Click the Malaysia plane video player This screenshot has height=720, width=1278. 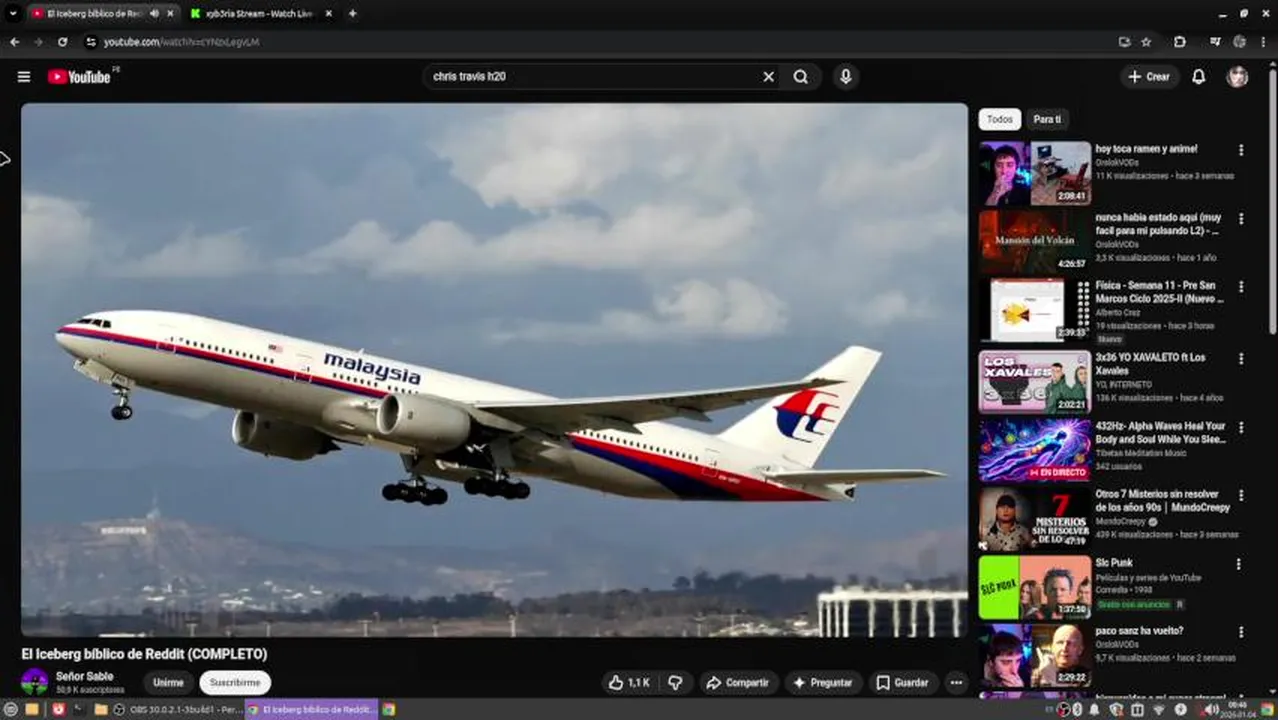495,370
